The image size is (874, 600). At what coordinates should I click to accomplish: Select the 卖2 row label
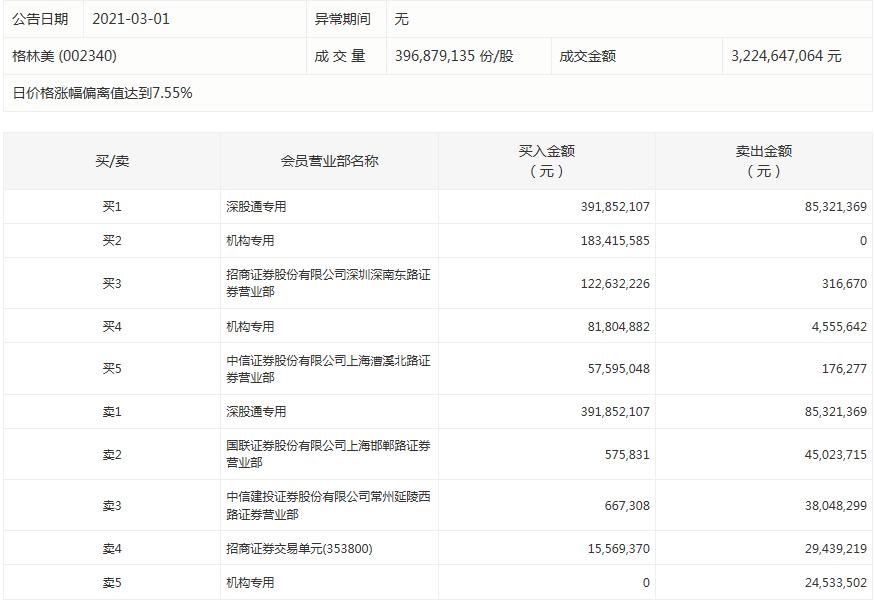[112, 455]
